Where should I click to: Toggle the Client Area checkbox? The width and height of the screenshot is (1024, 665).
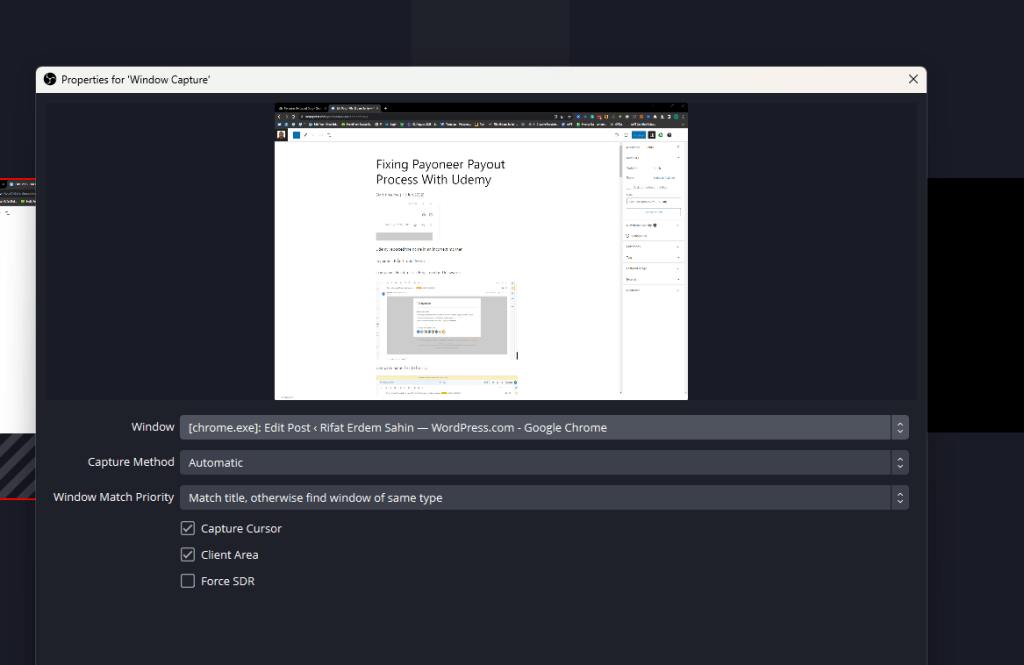(x=187, y=555)
